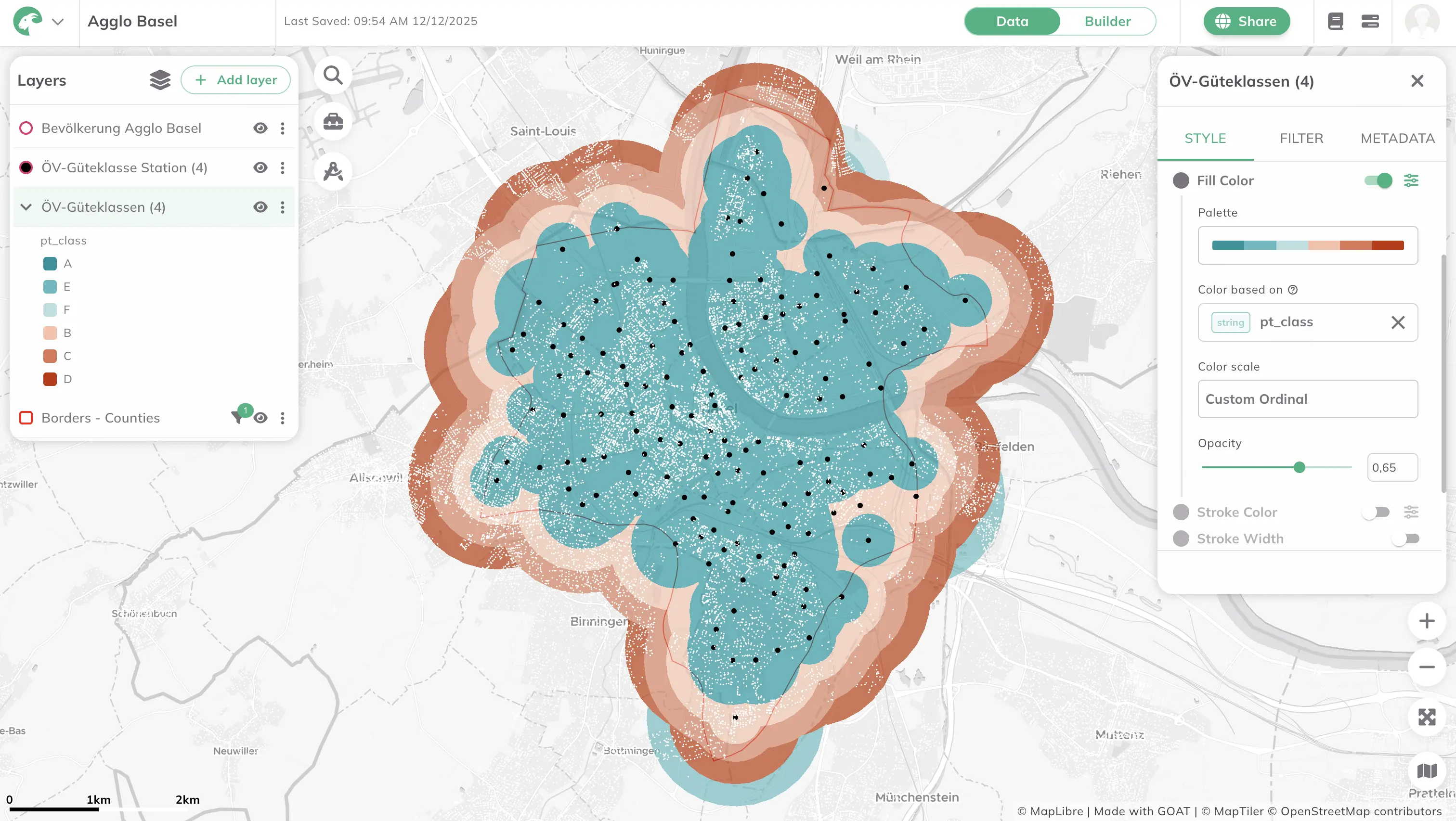Click the fullscreen extent icon on the map

(1427, 717)
